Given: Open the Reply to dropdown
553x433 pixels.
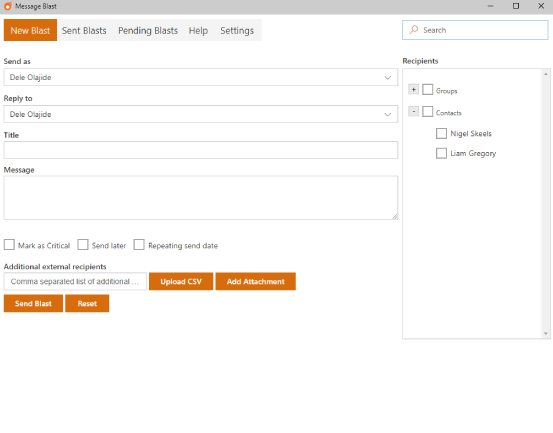Looking at the screenshot, I should pos(201,114).
